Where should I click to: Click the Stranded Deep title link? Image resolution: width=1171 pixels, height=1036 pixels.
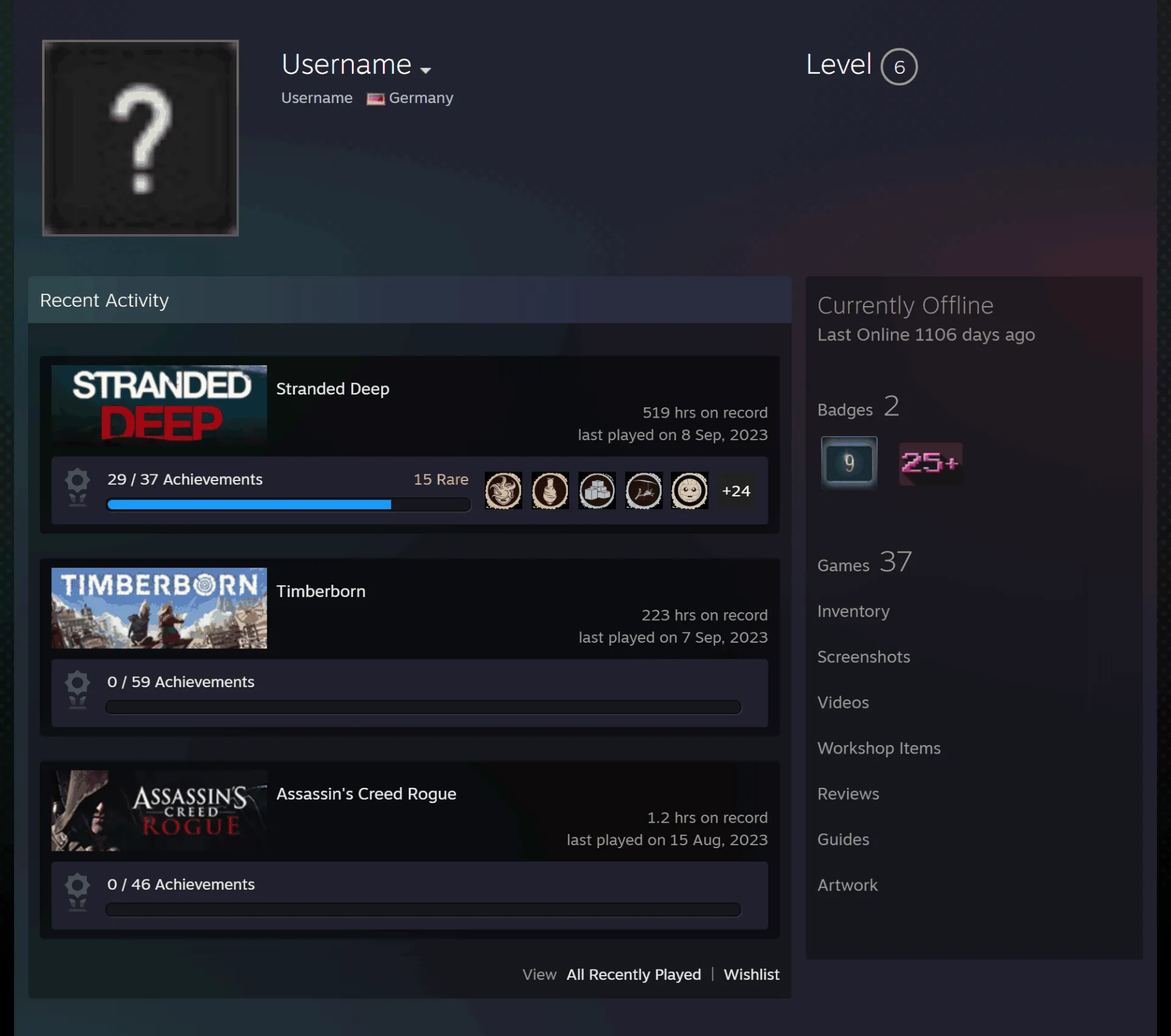[332, 388]
